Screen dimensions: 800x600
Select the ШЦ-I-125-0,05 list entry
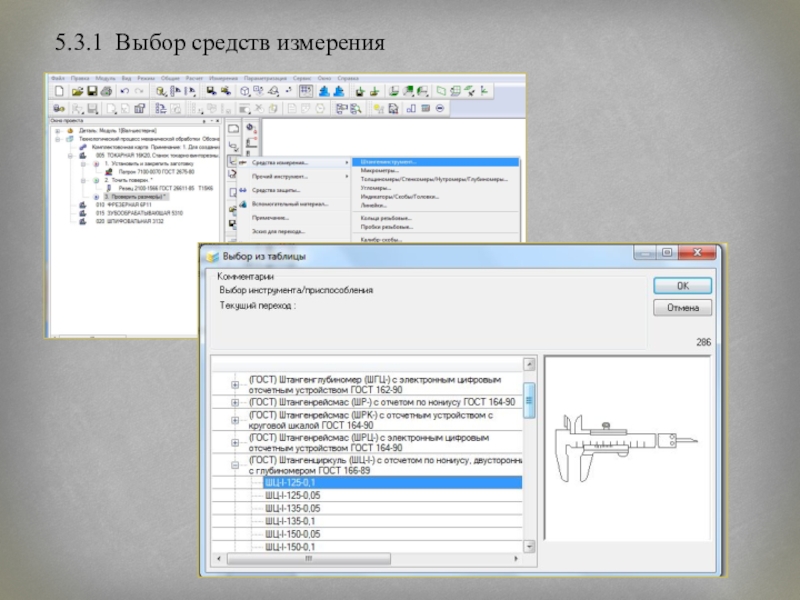coord(292,495)
